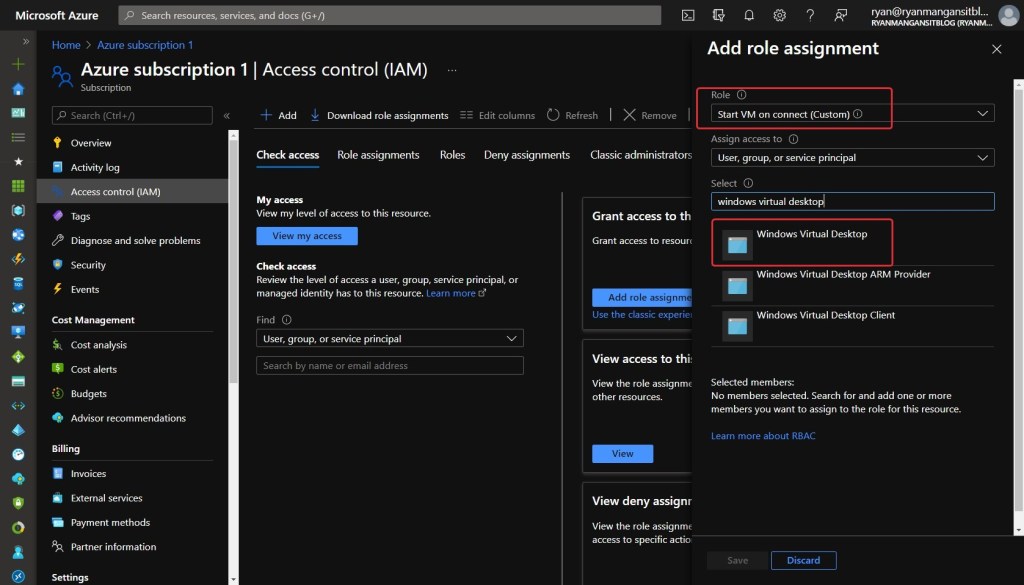Screen dimensions: 1024x585
Task: Click the info icon beside Select label
Action: (748, 183)
